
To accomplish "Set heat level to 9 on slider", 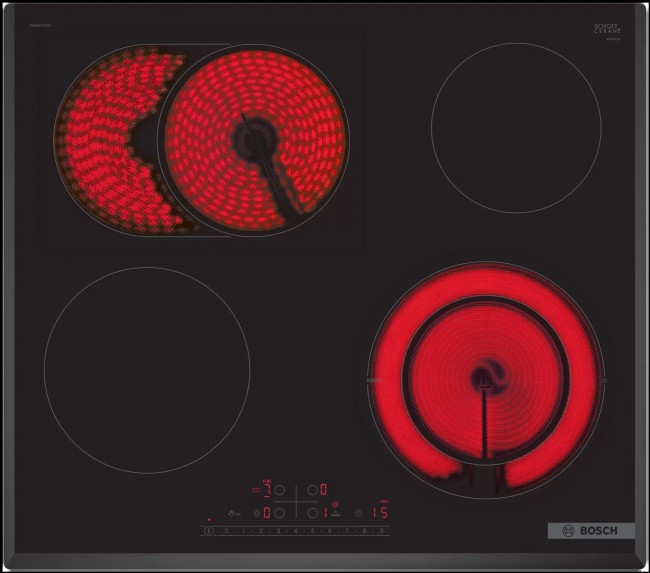I will pyautogui.click(x=382, y=531).
